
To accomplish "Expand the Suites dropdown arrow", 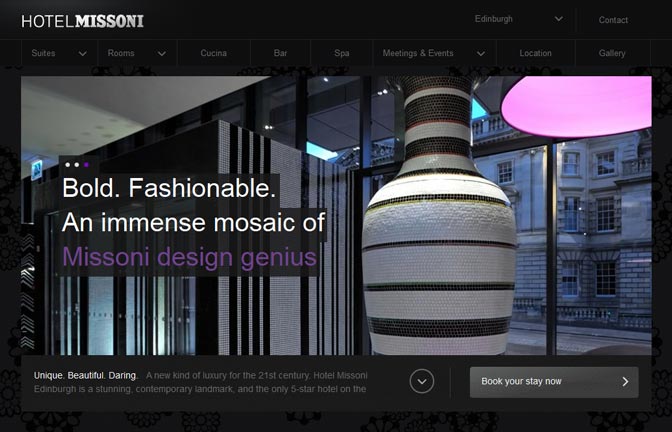I will (x=82, y=54).
